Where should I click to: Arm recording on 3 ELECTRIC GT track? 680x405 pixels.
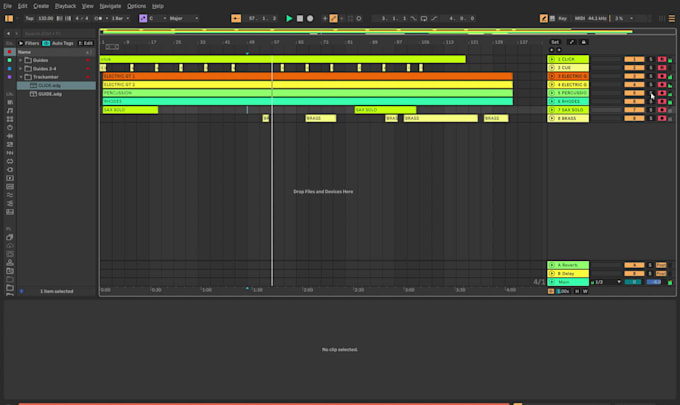pyautogui.click(x=662, y=76)
